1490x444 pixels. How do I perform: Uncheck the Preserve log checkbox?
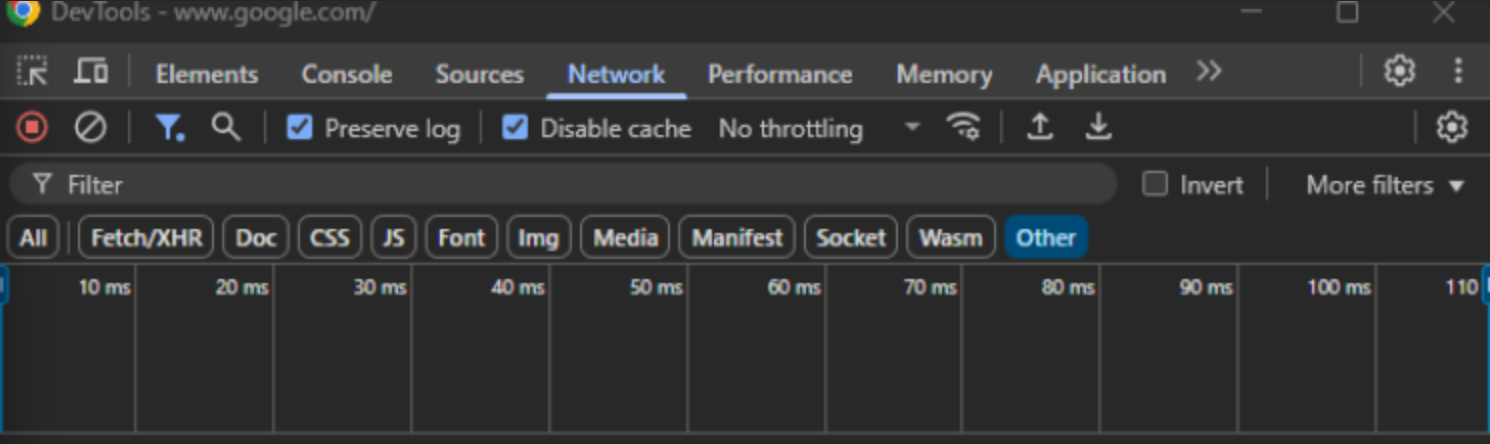tap(300, 128)
